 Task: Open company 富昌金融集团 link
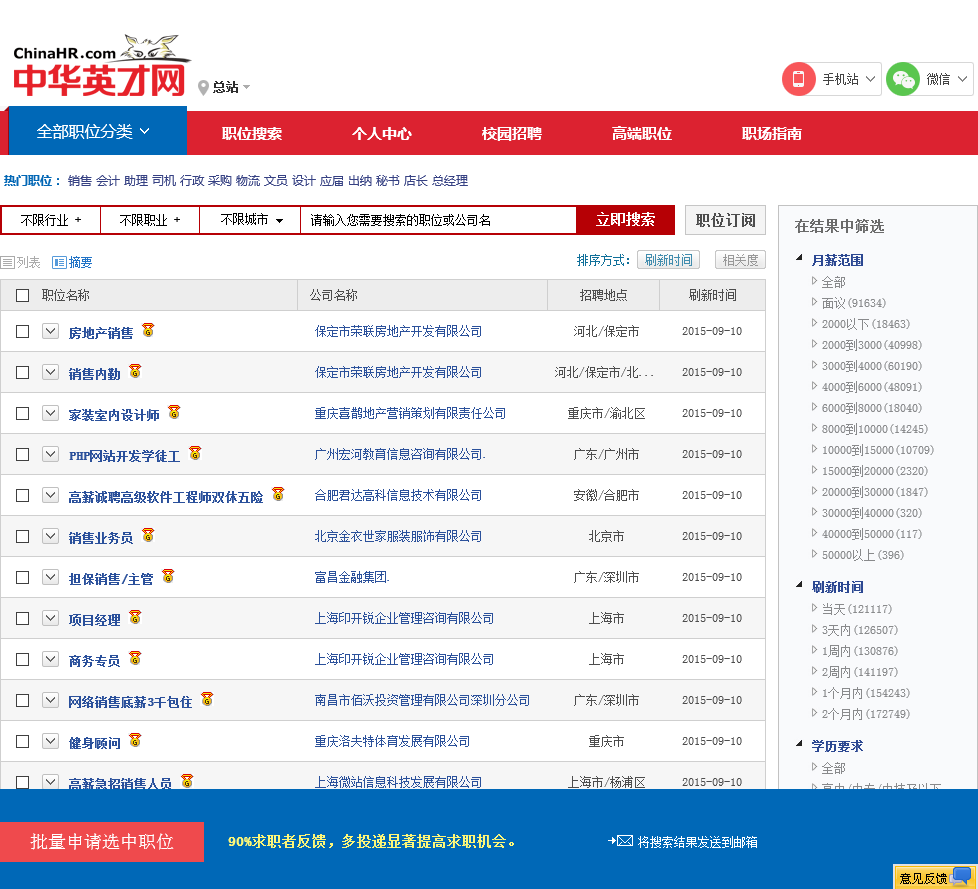[352, 578]
